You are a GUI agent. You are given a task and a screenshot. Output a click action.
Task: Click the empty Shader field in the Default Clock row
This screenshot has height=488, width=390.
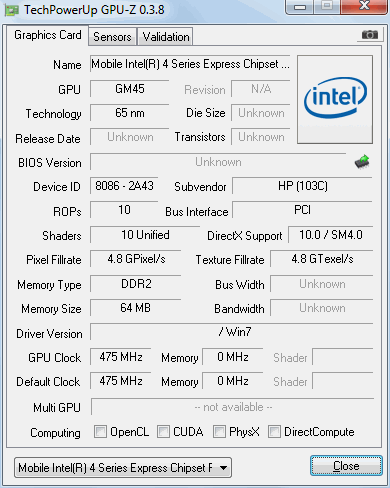click(x=343, y=381)
